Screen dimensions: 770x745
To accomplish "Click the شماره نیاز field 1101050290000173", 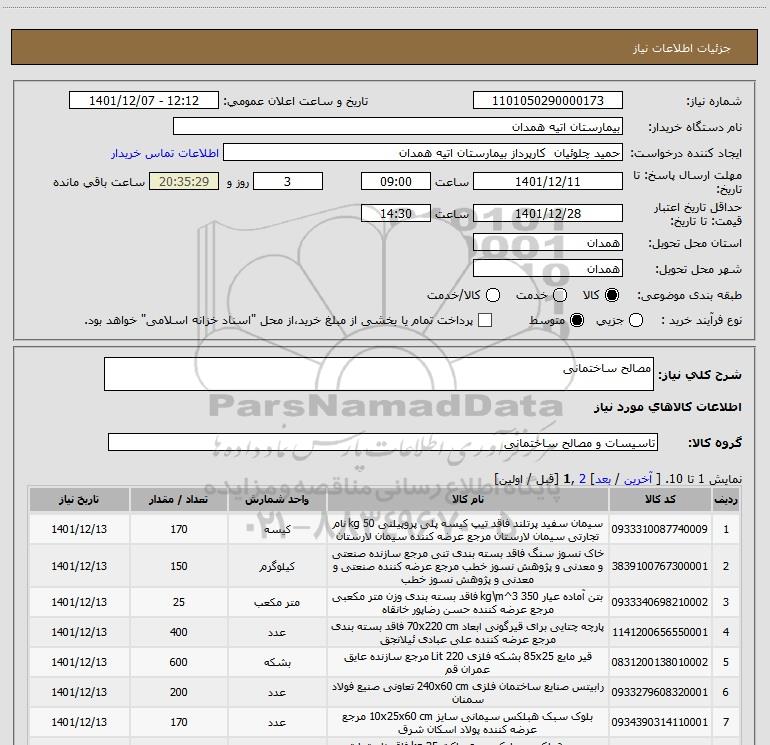I will (548, 101).
